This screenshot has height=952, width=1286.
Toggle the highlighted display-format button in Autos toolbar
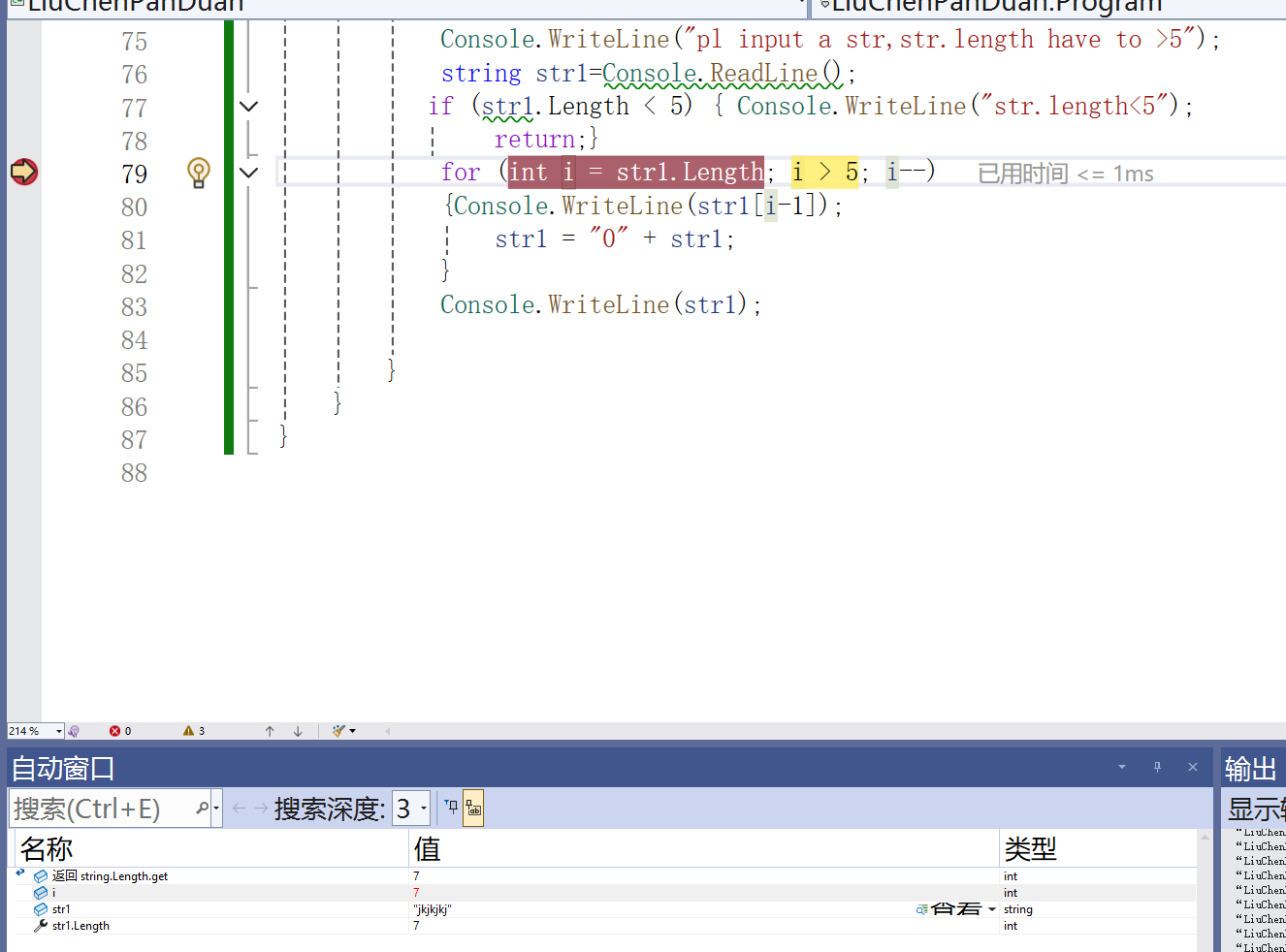click(473, 809)
